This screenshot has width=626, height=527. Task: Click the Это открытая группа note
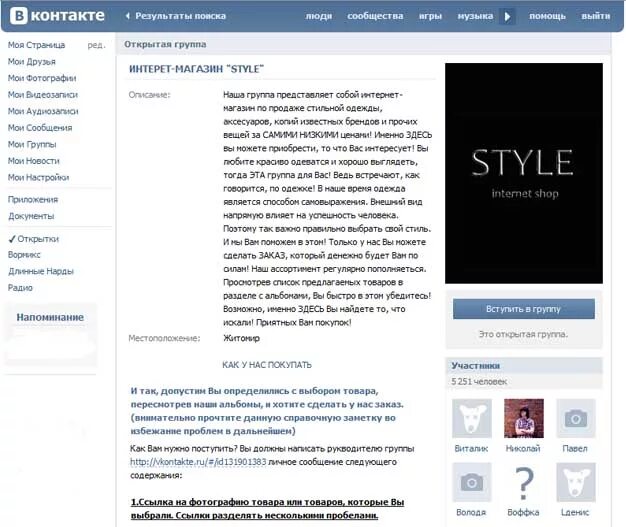point(523,334)
